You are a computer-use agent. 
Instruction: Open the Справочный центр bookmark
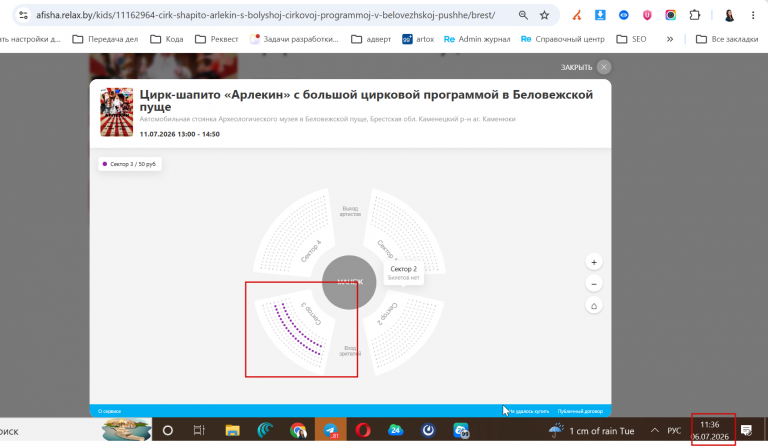(x=562, y=39)
